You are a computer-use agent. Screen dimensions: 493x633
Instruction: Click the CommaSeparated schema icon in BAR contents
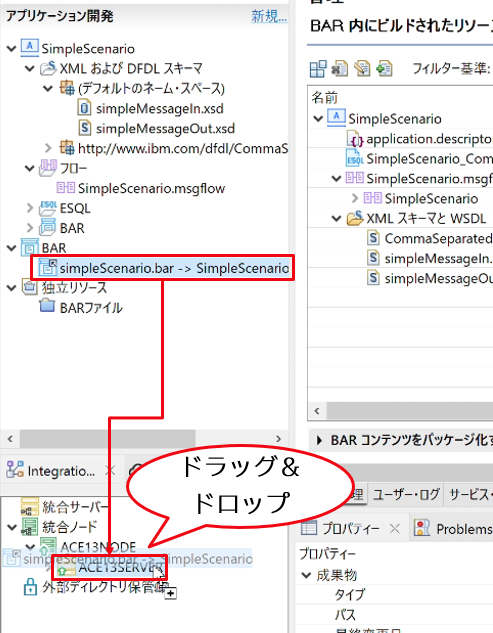373,238
